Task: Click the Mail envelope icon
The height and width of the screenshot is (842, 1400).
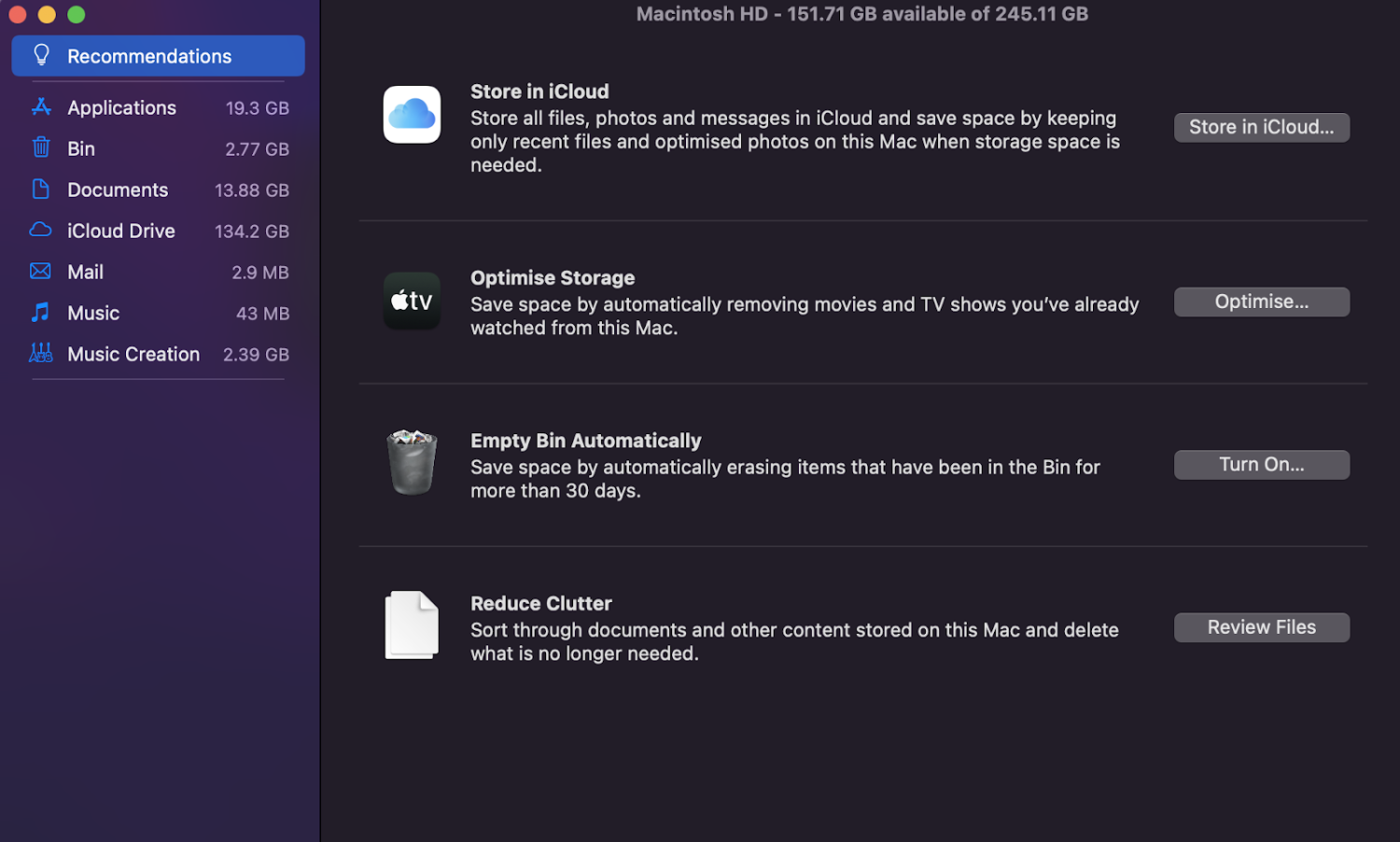Action: coord(41,272)
